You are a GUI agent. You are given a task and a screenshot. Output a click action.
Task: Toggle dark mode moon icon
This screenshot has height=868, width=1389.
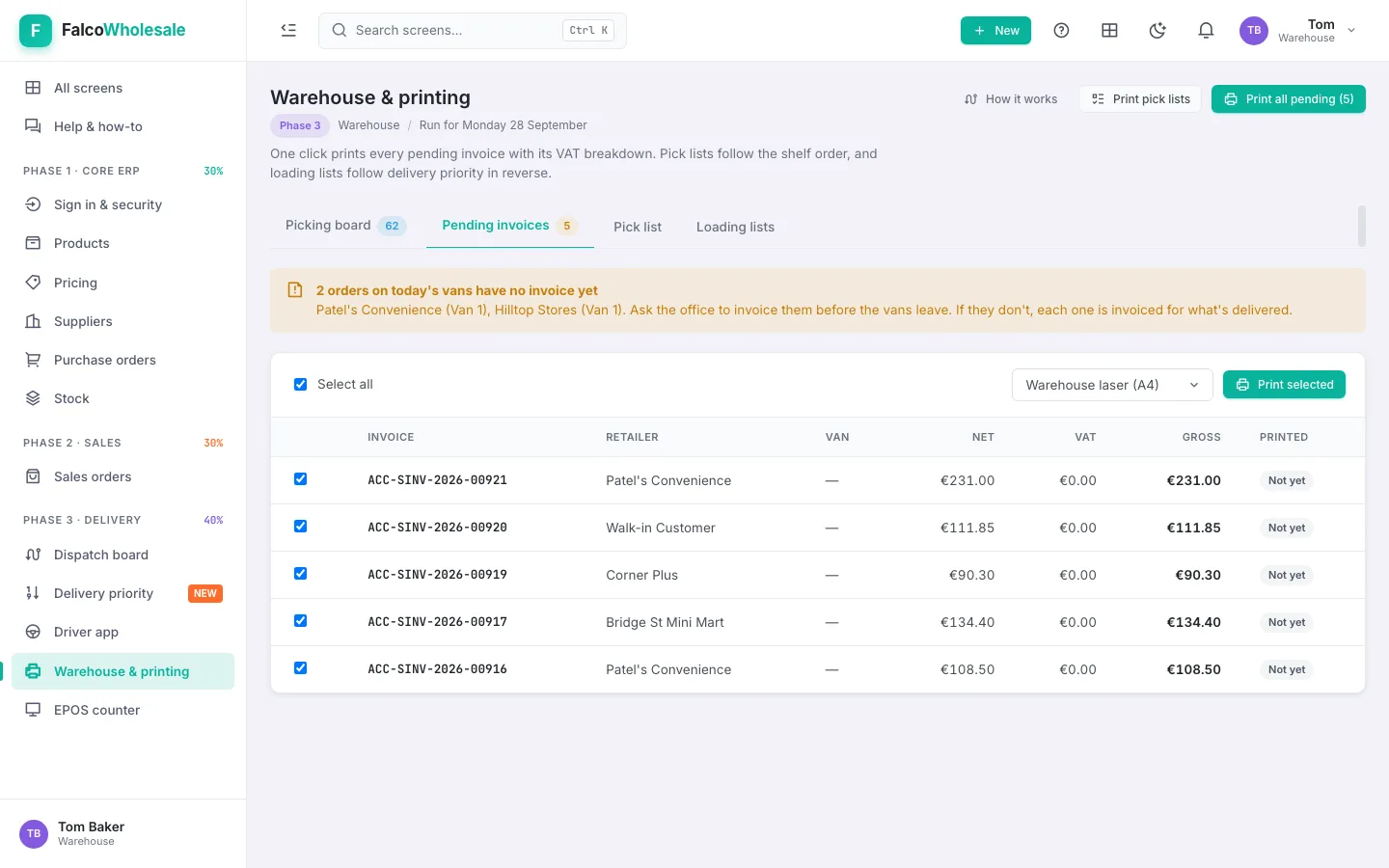click(x=1157, y=30)
